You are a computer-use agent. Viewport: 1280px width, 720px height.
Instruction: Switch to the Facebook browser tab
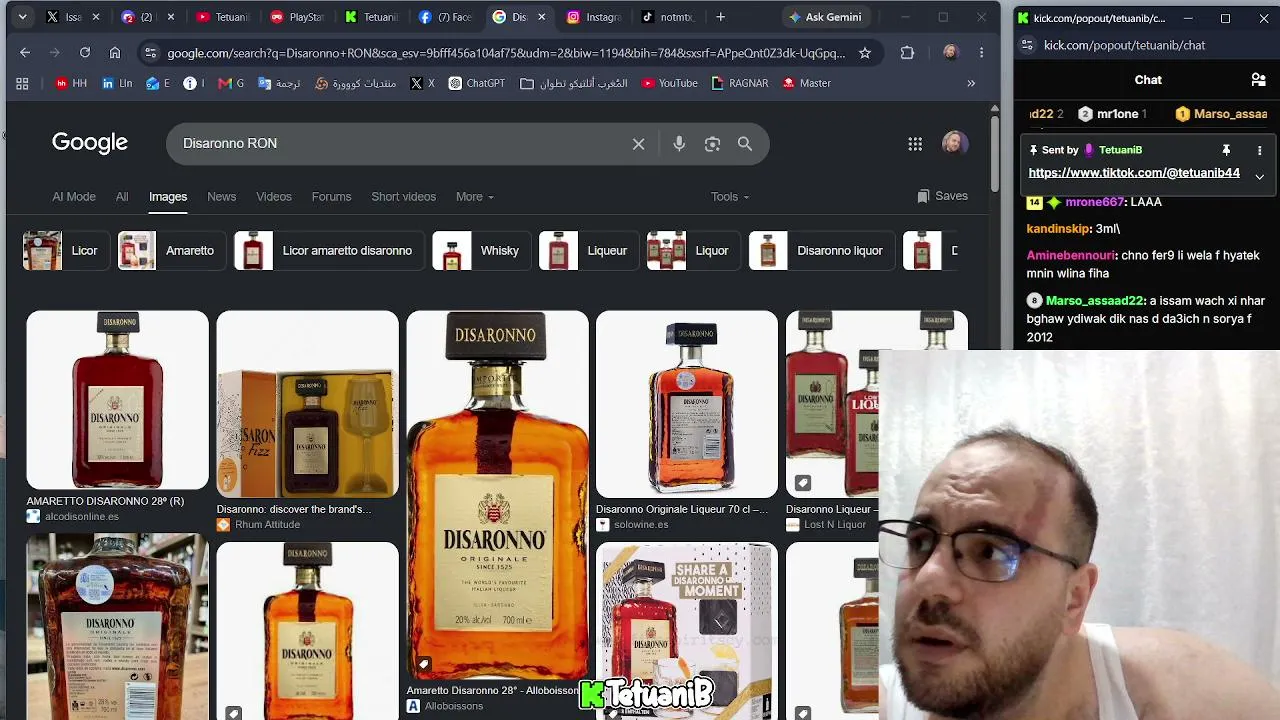click(x=446, y=17)
